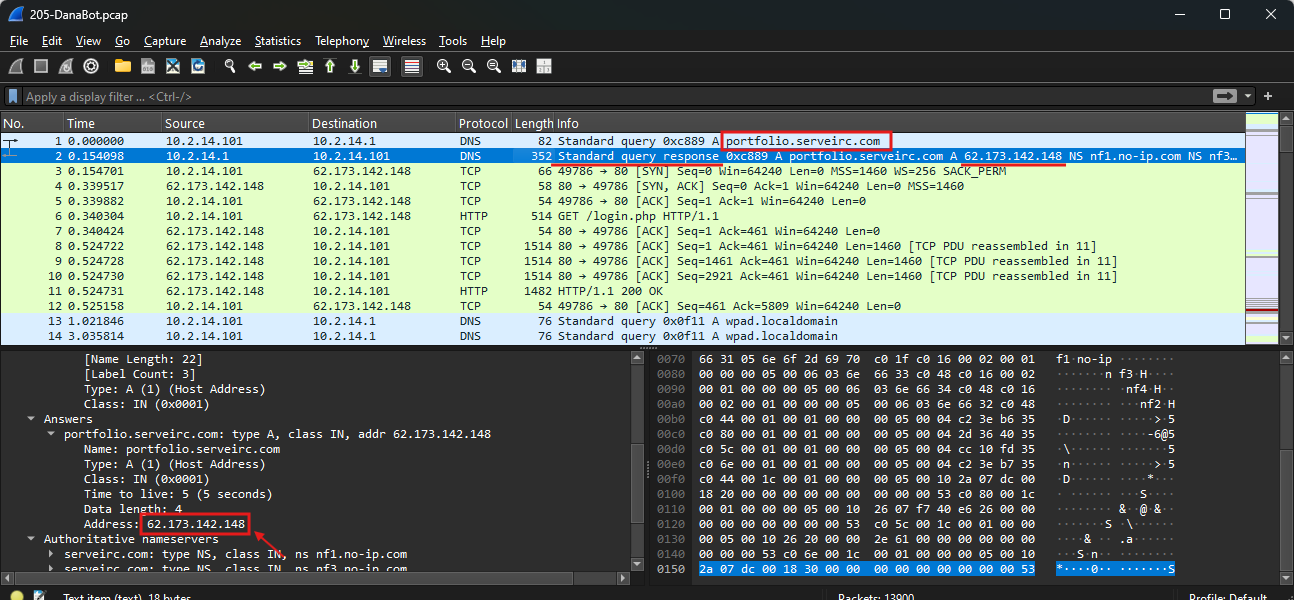Viewport: 1294px width, 600px height.
Task: Reload this capture file
Action: click(x=198, y=66)
